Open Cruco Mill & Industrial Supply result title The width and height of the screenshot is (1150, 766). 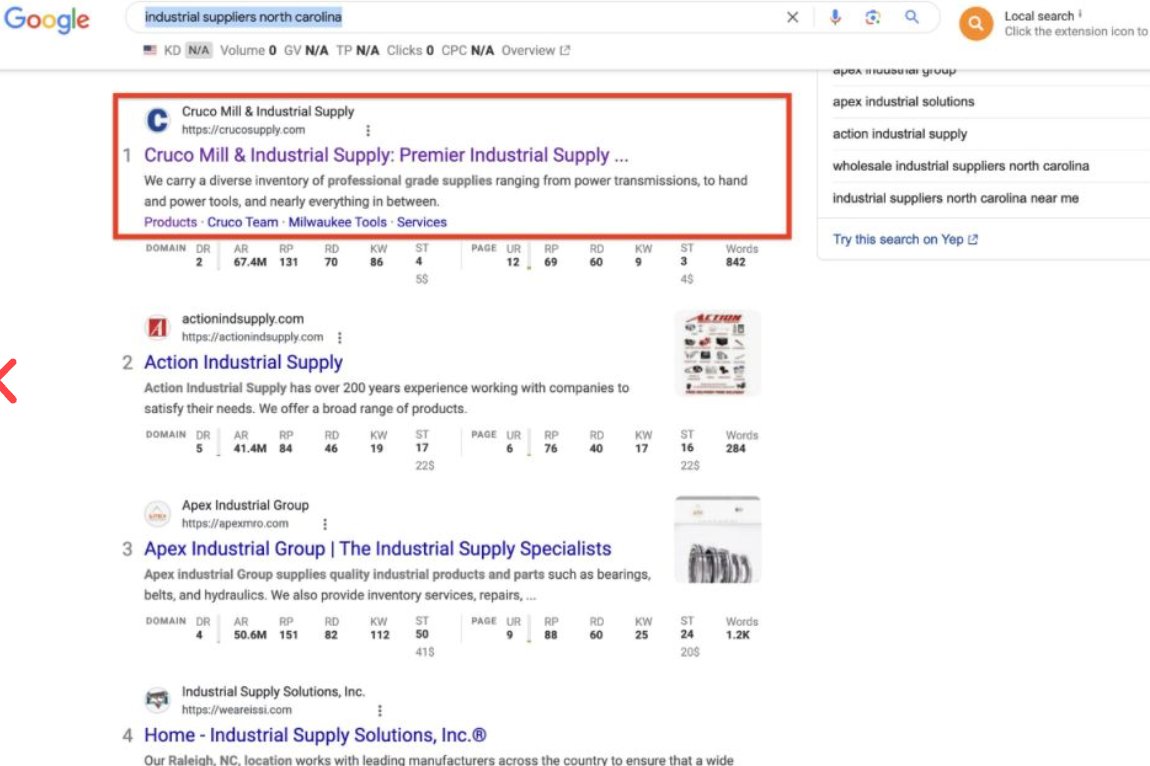pyautogui.click(x=386, y=155)
